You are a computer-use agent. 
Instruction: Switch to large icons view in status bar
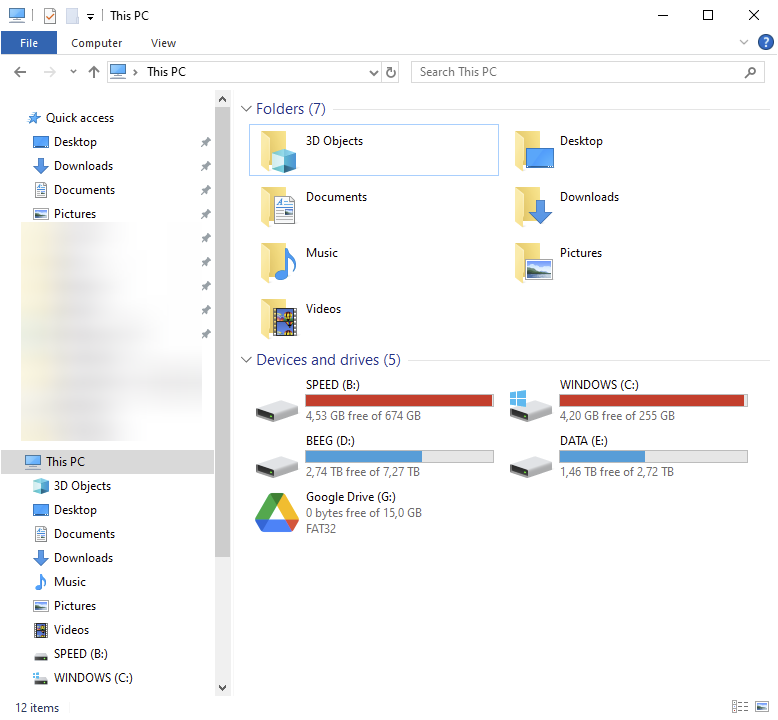[762, 707]
